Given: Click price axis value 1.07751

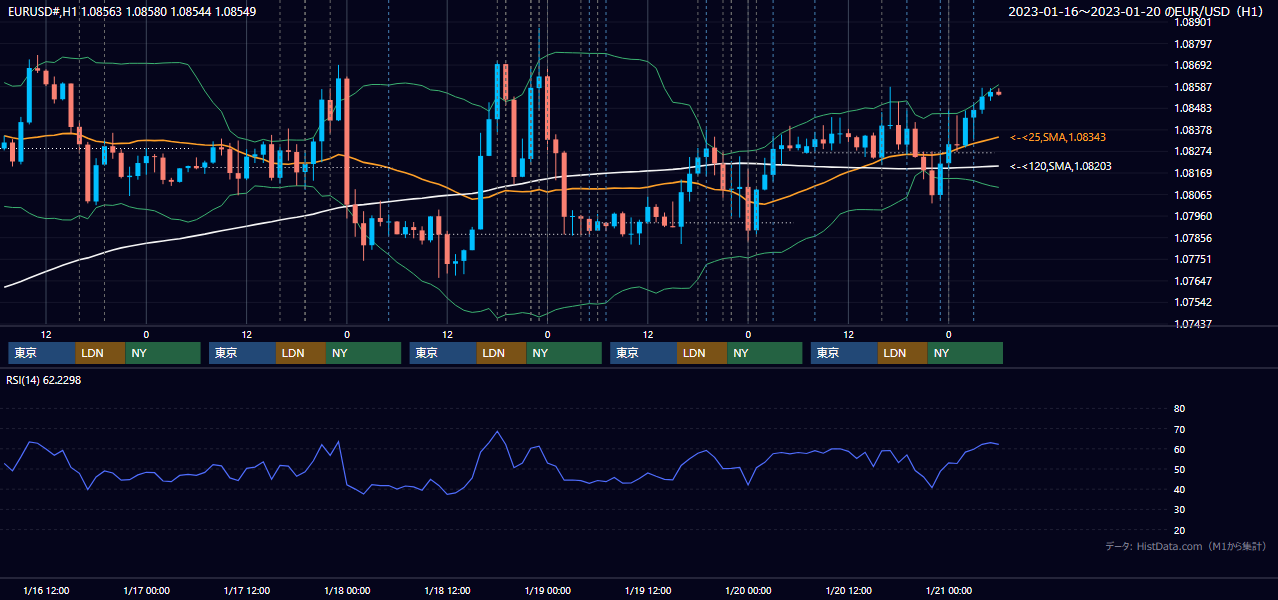Looking at the screenshot, I should (1192, 259).
